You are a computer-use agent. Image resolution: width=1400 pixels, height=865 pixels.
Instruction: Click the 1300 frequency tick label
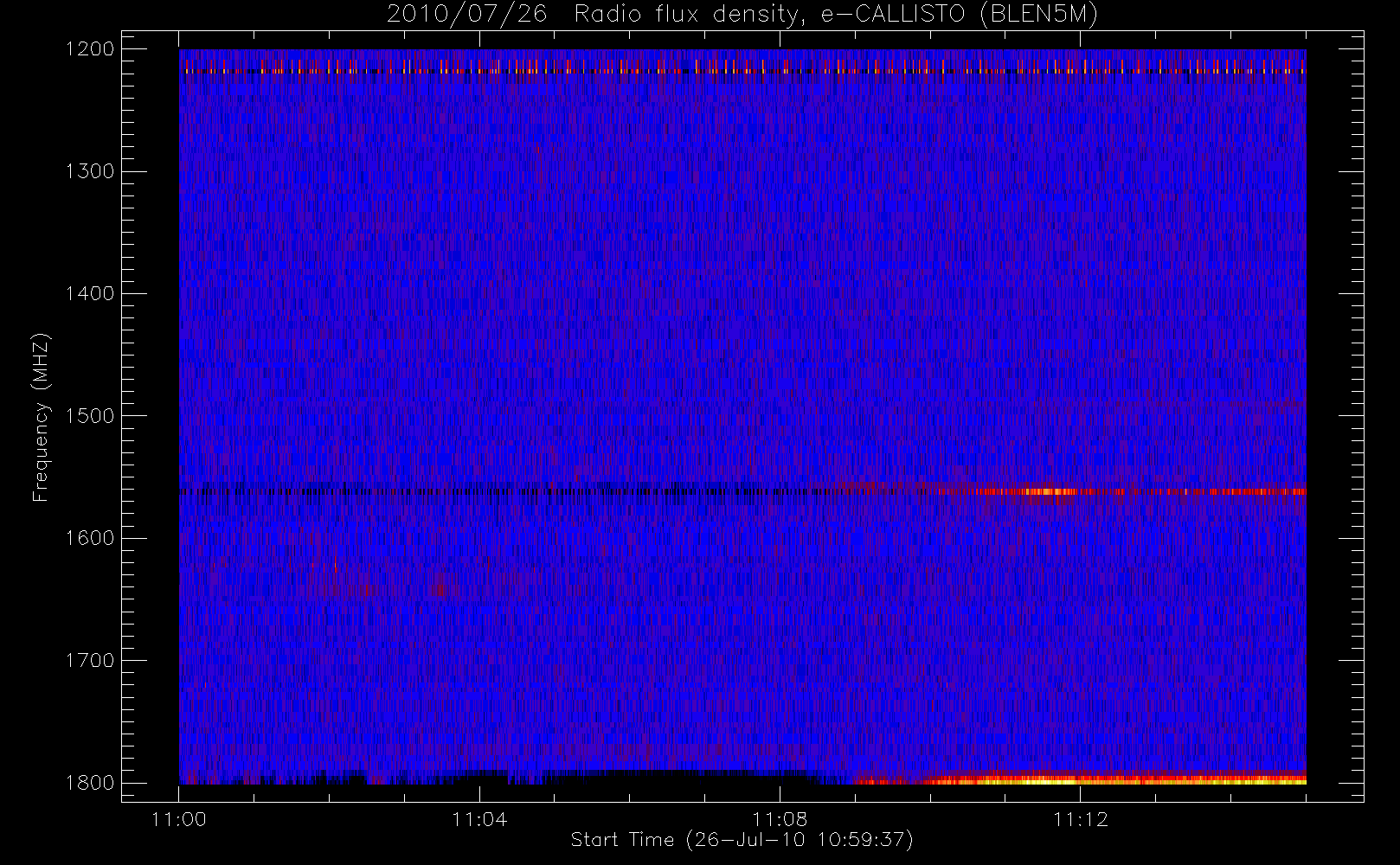click(90, 171)
